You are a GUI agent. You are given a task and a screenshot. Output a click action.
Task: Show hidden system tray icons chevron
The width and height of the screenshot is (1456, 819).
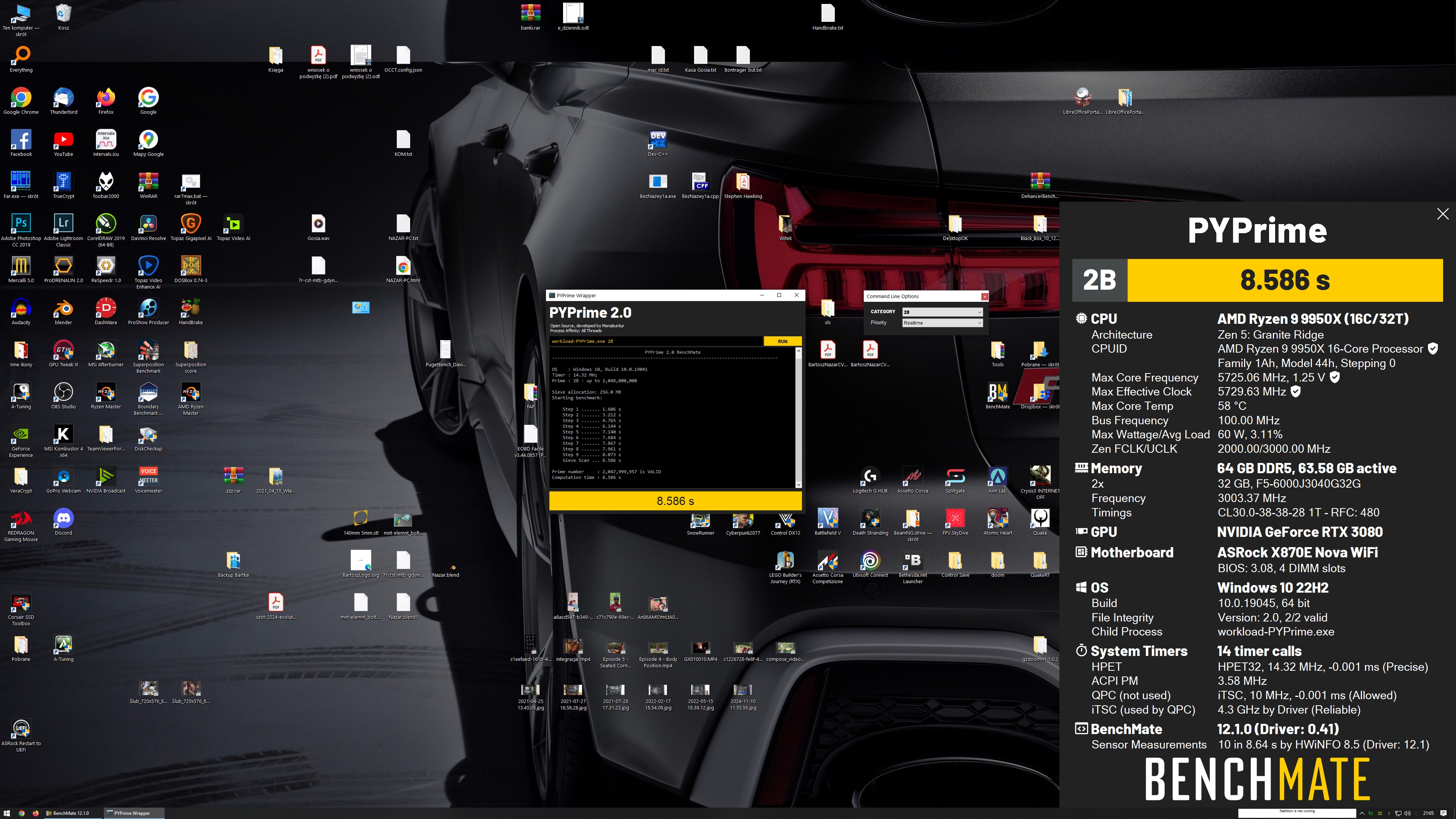click(x=1362, y=813)
